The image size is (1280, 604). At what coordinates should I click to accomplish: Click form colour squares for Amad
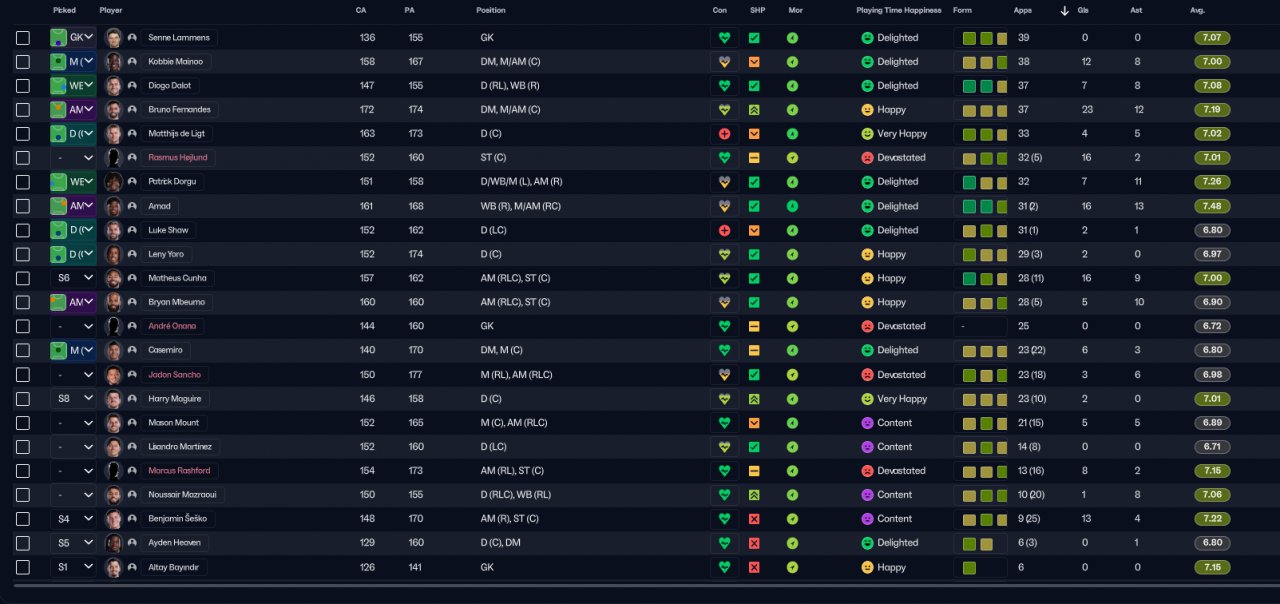point(985,206)
